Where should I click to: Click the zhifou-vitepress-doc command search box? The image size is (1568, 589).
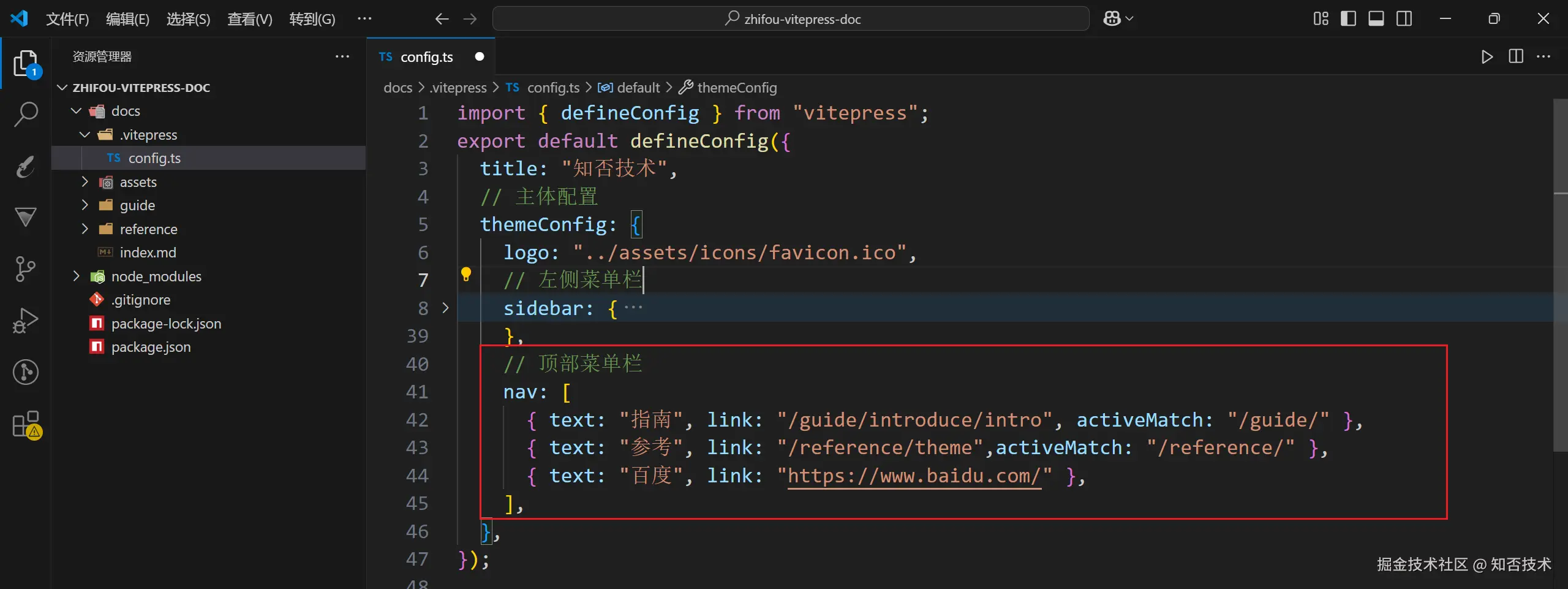click(790, 19)
